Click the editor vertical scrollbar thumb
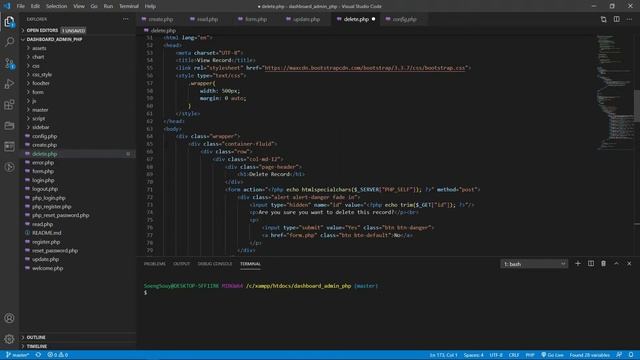 637,105
